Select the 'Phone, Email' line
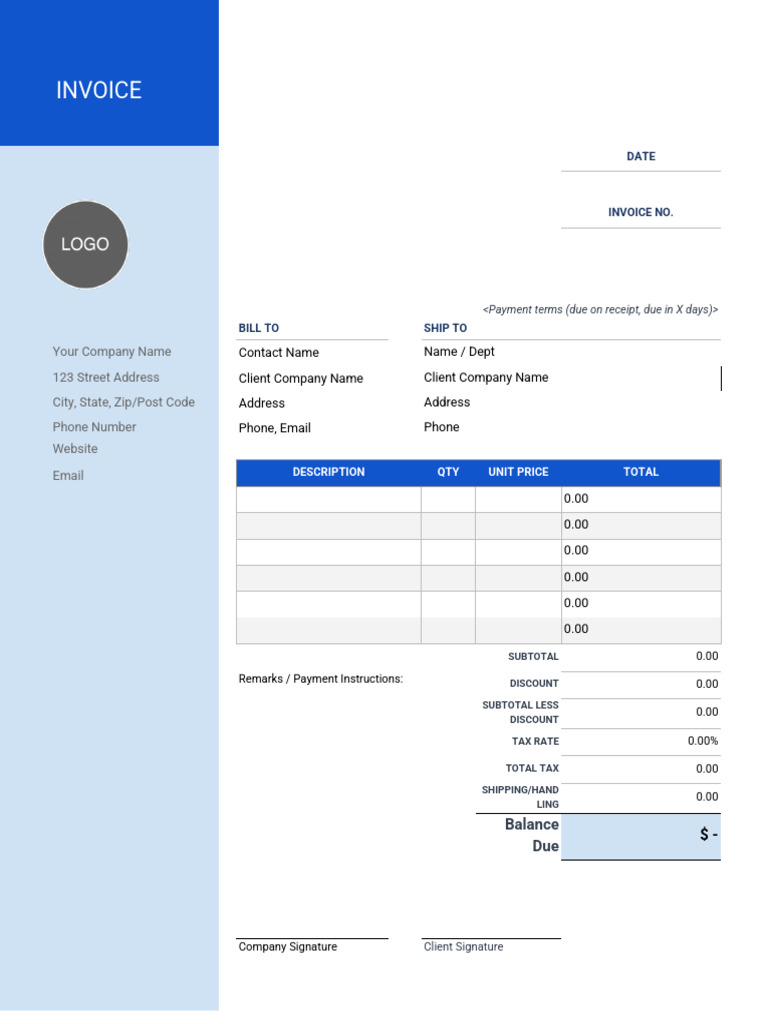 coord(275,428)
